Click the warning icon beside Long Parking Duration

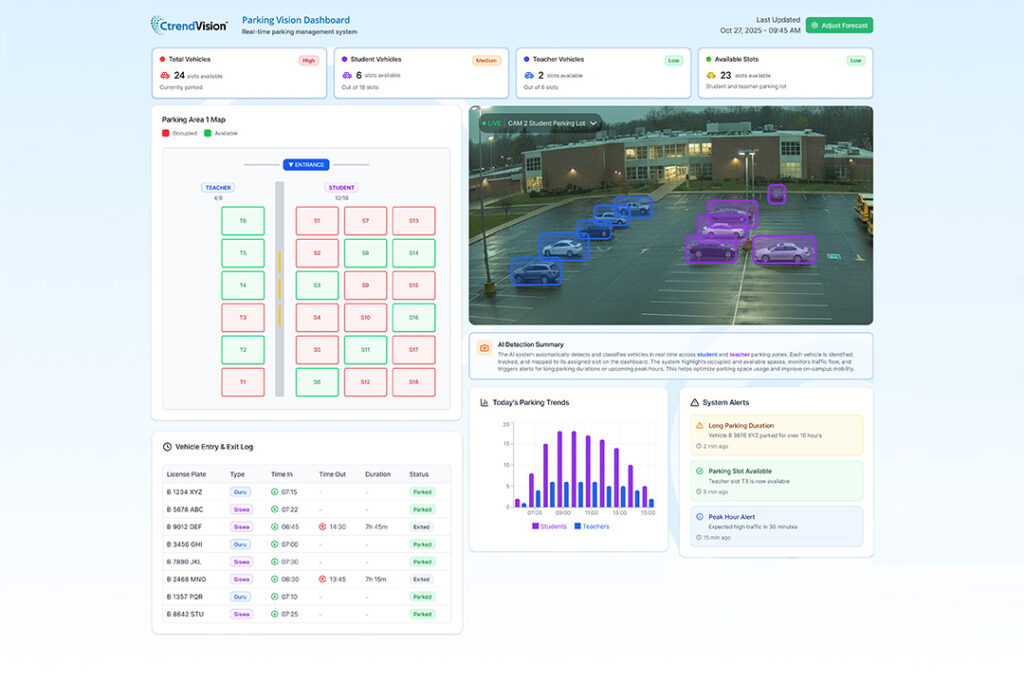pos(699,426)
